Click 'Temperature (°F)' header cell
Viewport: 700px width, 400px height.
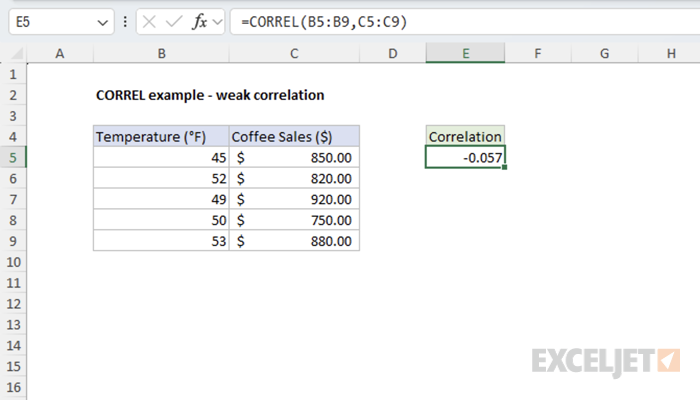pyautogui.click(x=161, y=137)
